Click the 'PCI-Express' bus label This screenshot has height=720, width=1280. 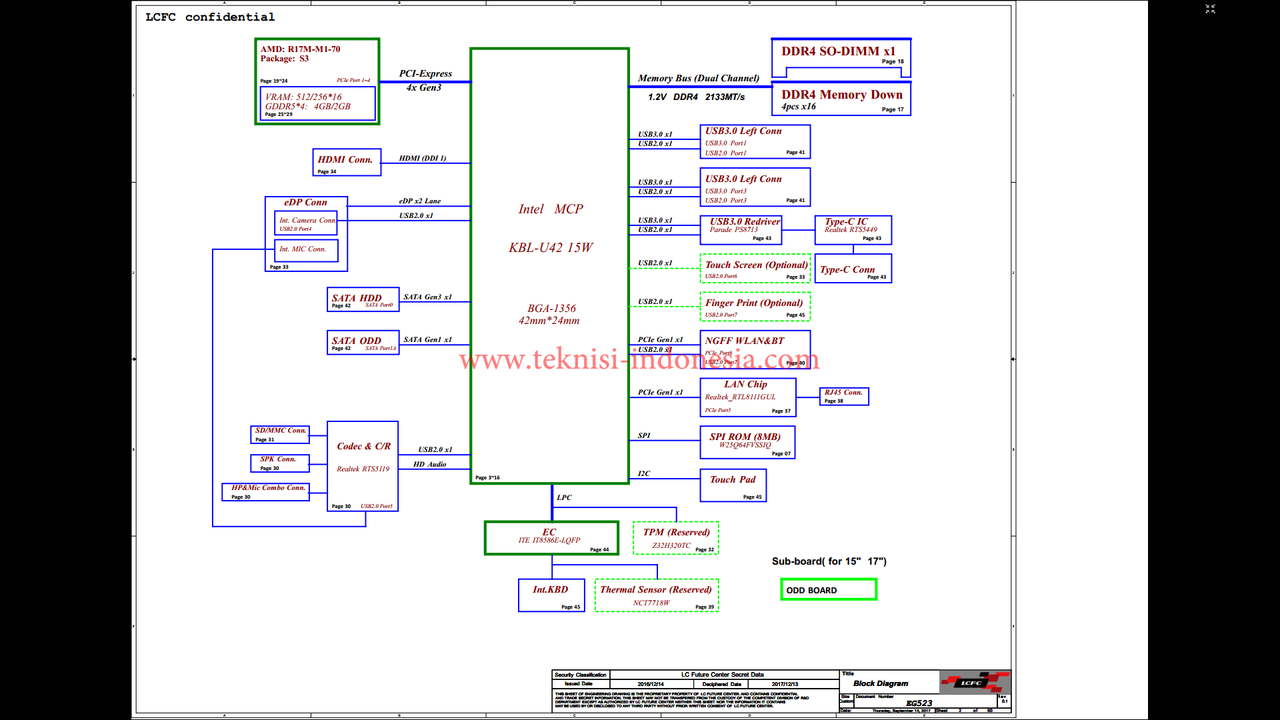coord(425,73)
